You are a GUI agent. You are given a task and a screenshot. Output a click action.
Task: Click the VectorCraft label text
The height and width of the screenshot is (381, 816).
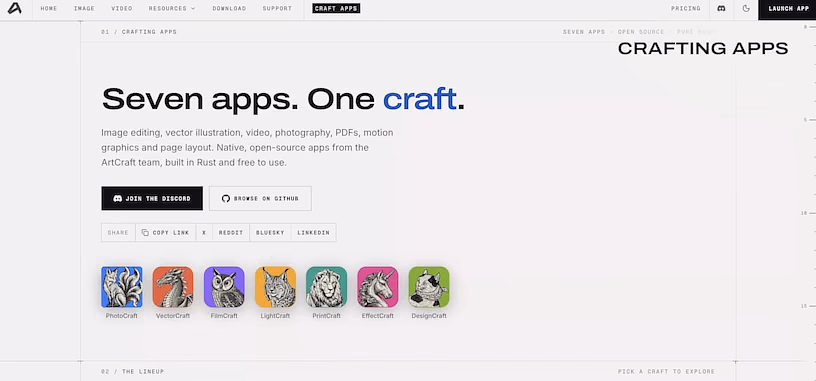(x=173, y=316)
